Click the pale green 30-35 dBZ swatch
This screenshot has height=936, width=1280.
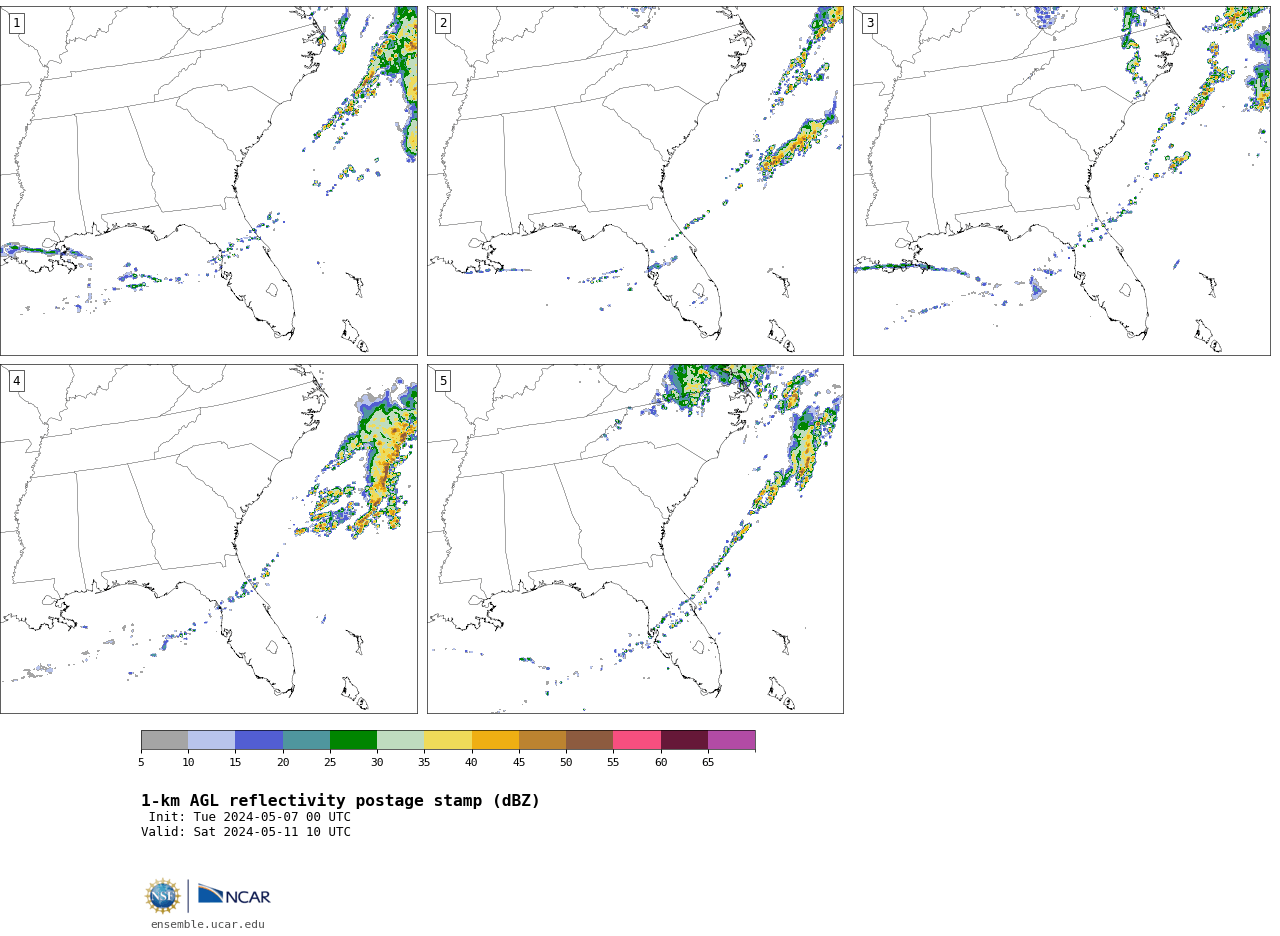(401, 740)
